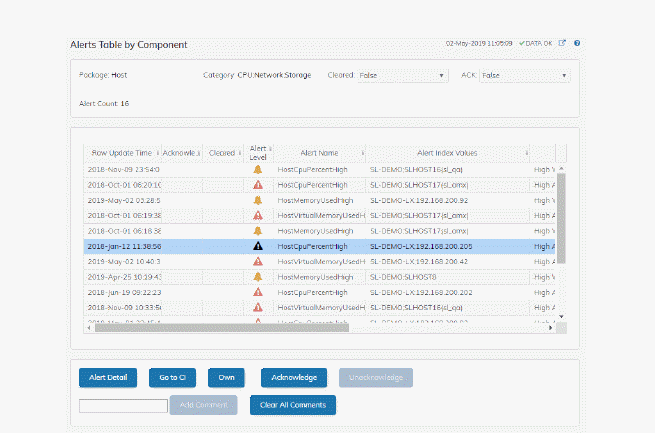Click table scroll right arrow

click(x=551, y=328)
